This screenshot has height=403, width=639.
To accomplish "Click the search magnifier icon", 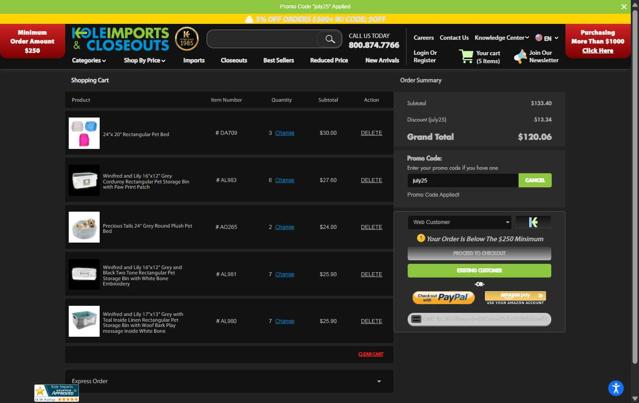I will coord(330,39).
